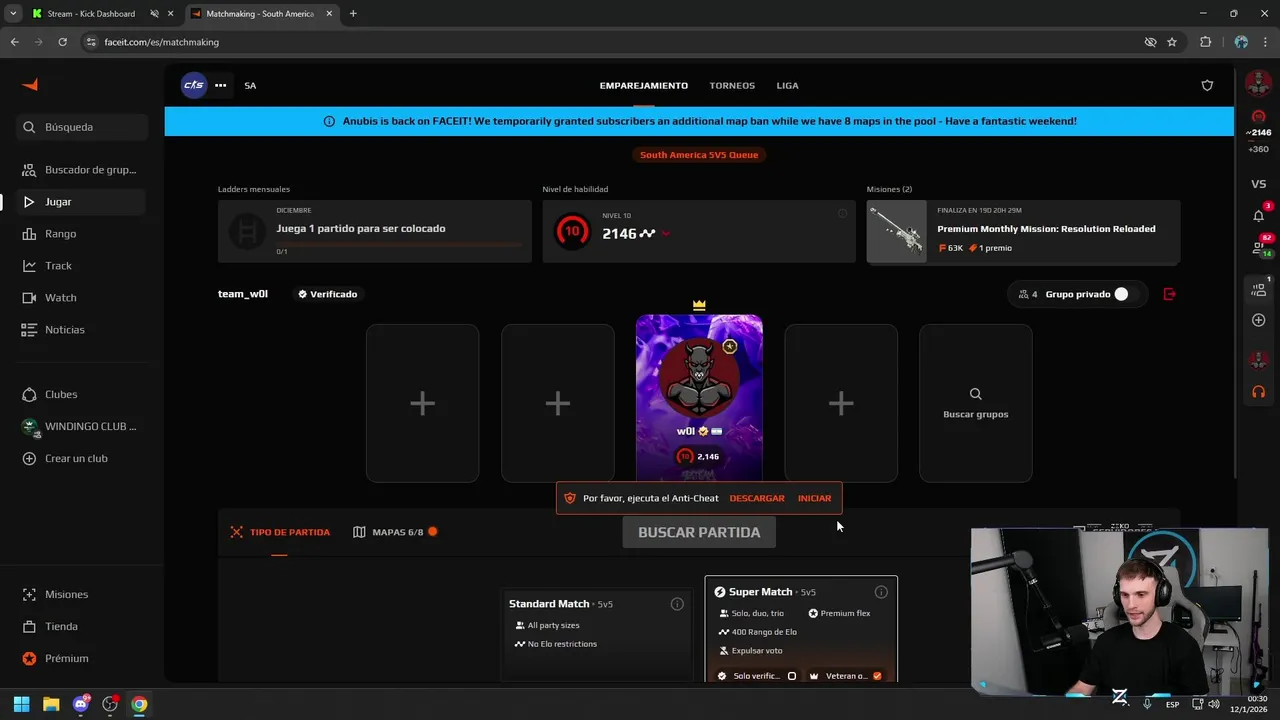
Task: Select the TIPO DE PARTIDA tab
Action: [x=280, y=532]
